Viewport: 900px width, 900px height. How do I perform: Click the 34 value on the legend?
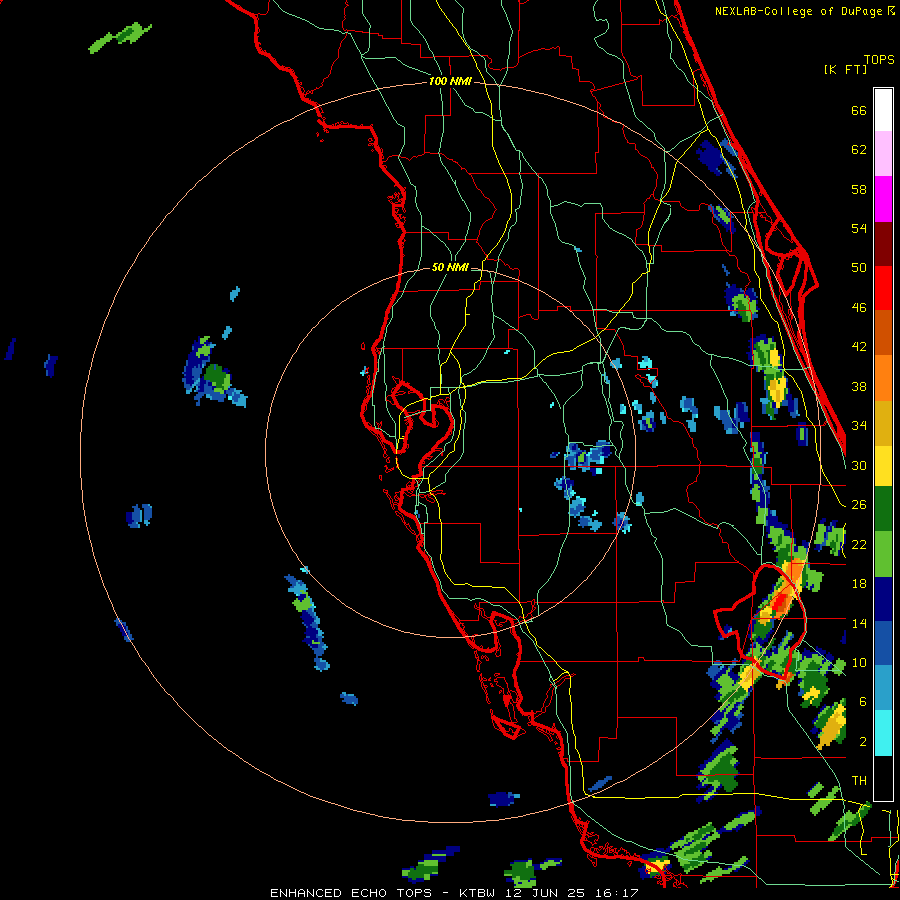(859, 425)
